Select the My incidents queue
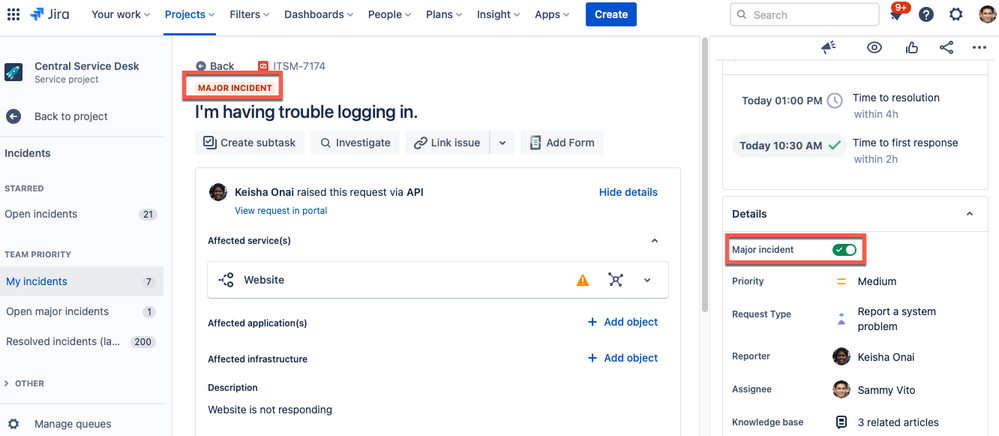The image size is (999, 436). [x=81, y=282]
